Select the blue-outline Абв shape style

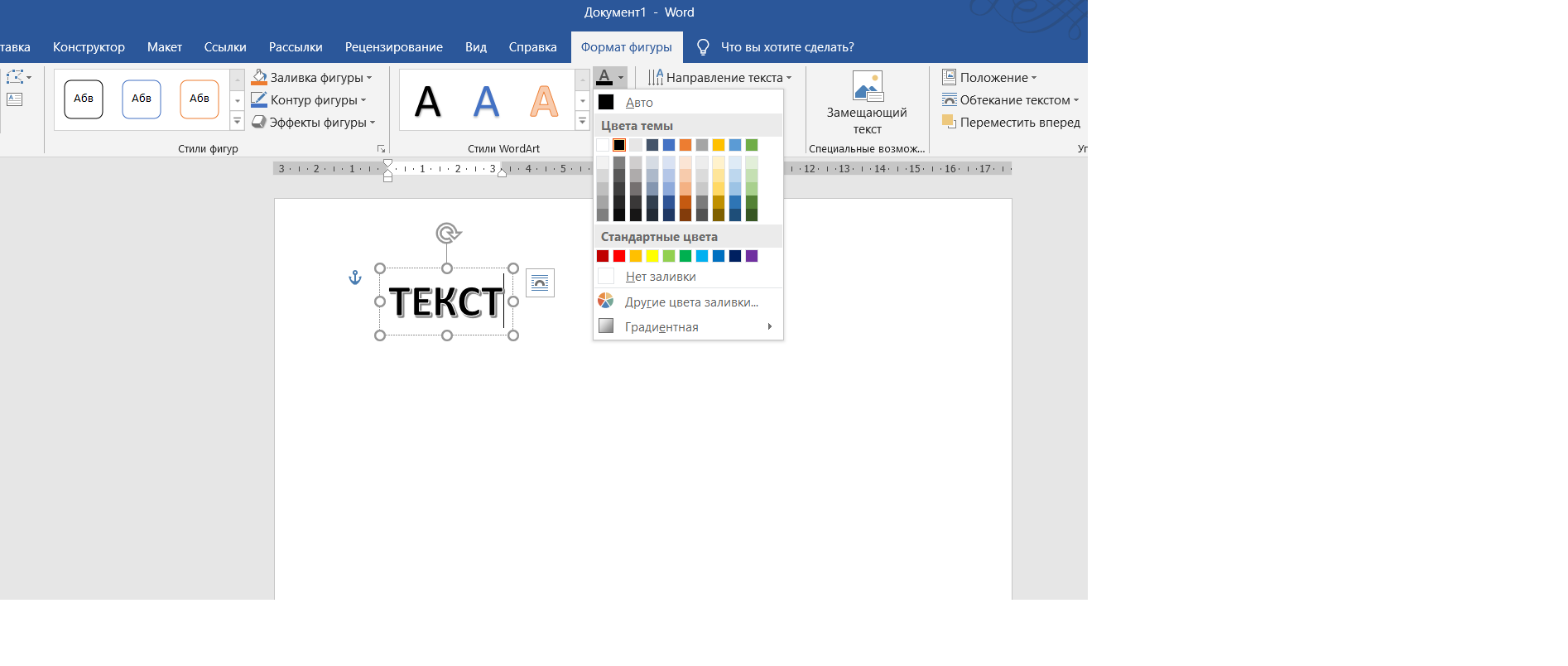coord(142,99)
